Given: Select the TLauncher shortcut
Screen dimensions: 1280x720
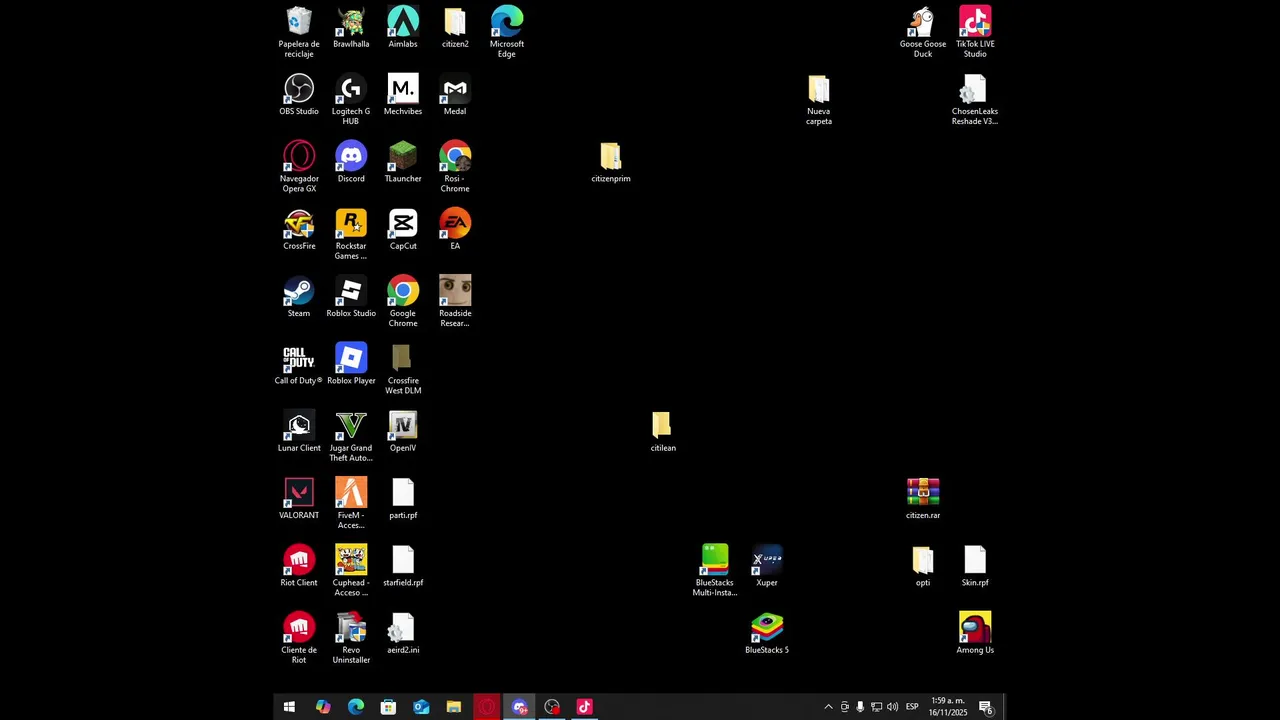Looking at the screenshot, I should tap(403, 161).
